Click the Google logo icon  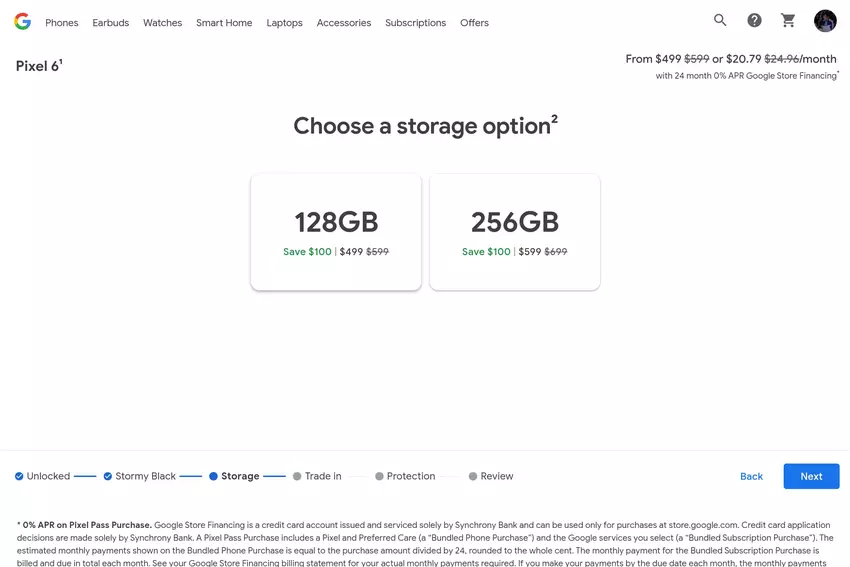22,21
